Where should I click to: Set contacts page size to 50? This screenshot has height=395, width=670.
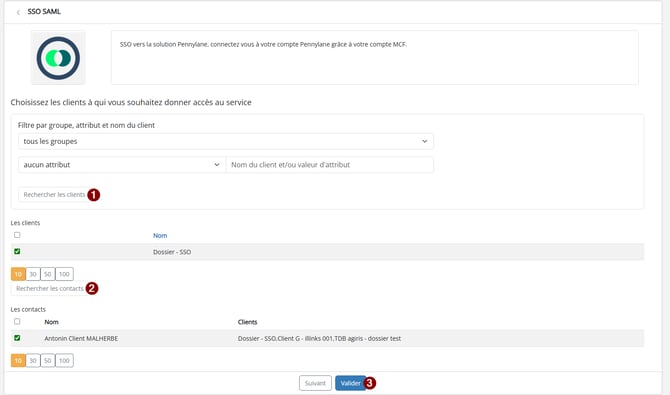[47, 360]
